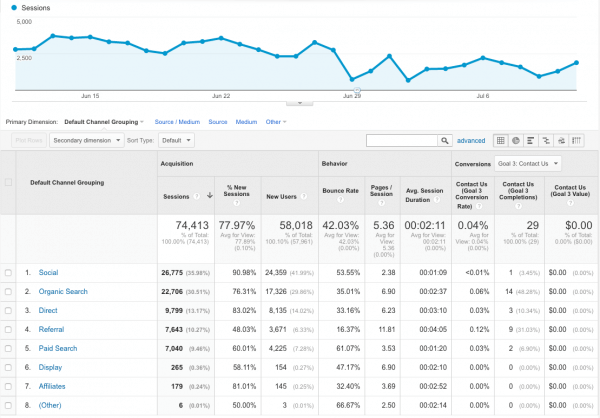
Task: Switch to pie chart percentage view
Action: coord(516,140)
